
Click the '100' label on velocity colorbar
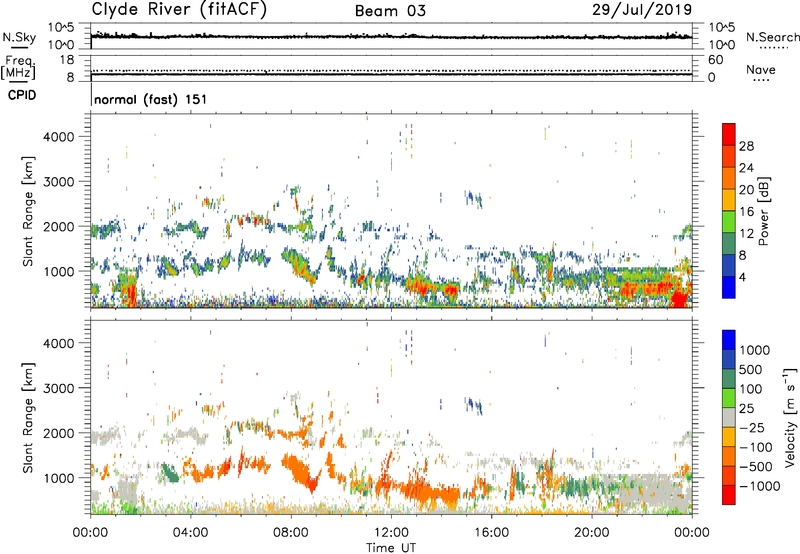coord(750,389)
